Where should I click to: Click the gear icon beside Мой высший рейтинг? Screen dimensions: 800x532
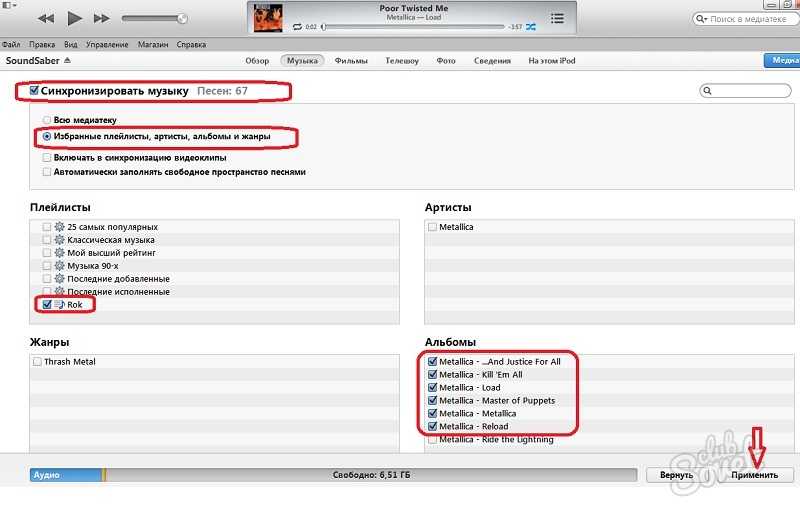coord(60,252)
